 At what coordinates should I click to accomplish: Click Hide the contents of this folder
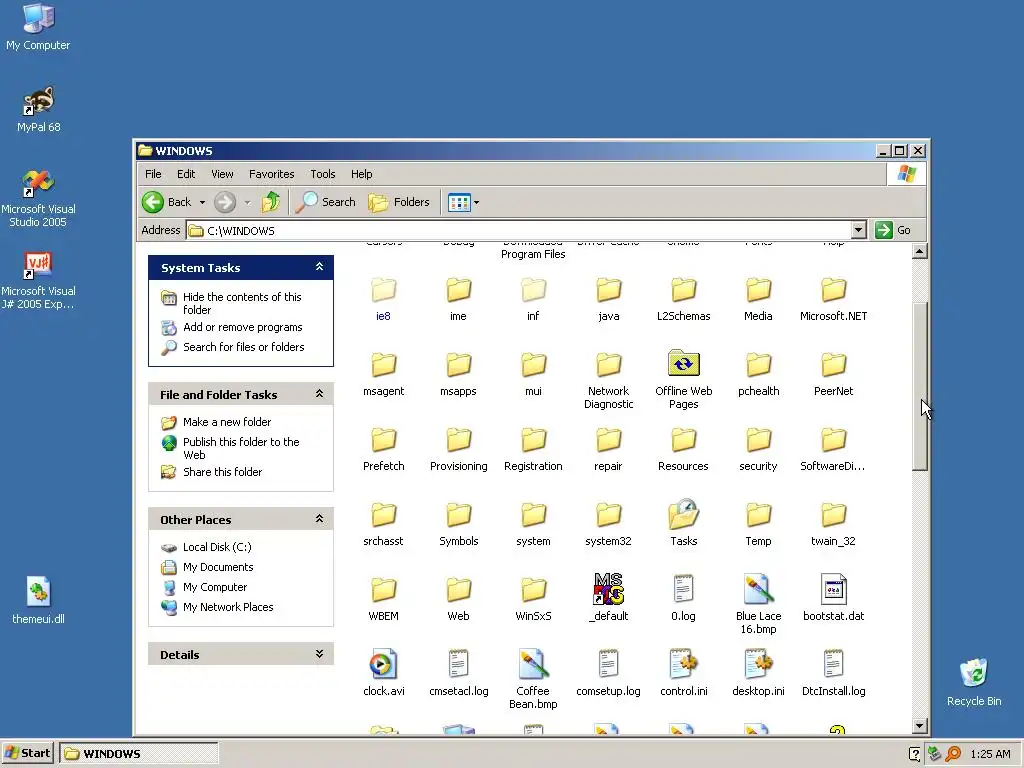[242, 303]
